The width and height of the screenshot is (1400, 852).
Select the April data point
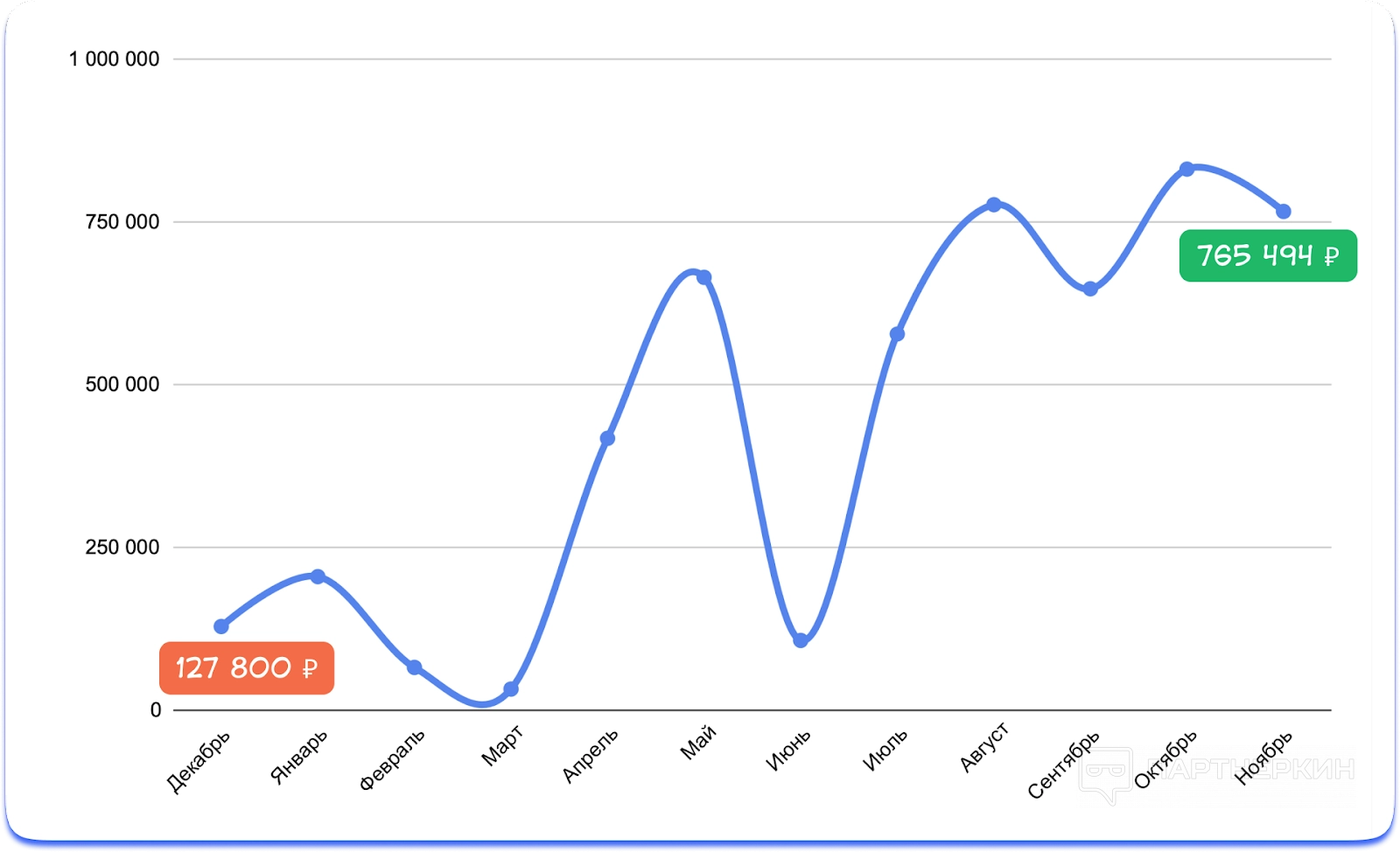(x=607, y=438)
